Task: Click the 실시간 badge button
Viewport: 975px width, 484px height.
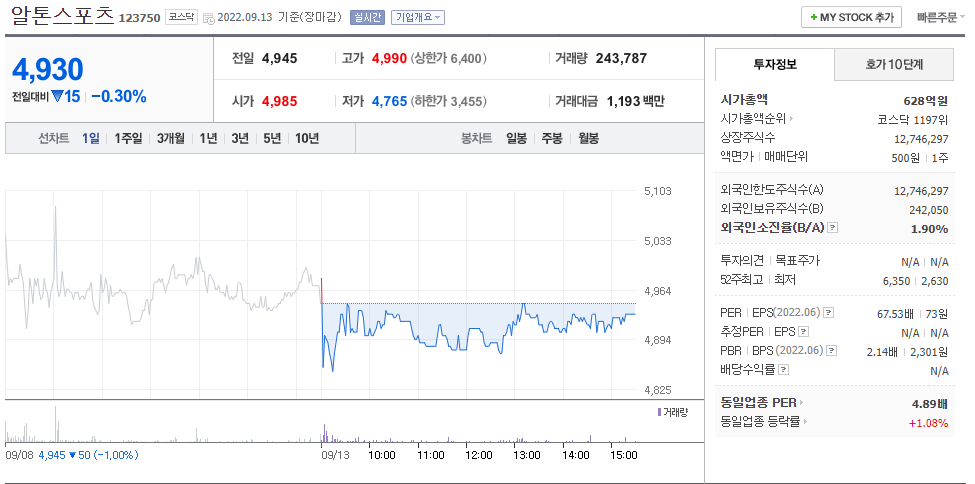Action: click(x=368, y=17)
